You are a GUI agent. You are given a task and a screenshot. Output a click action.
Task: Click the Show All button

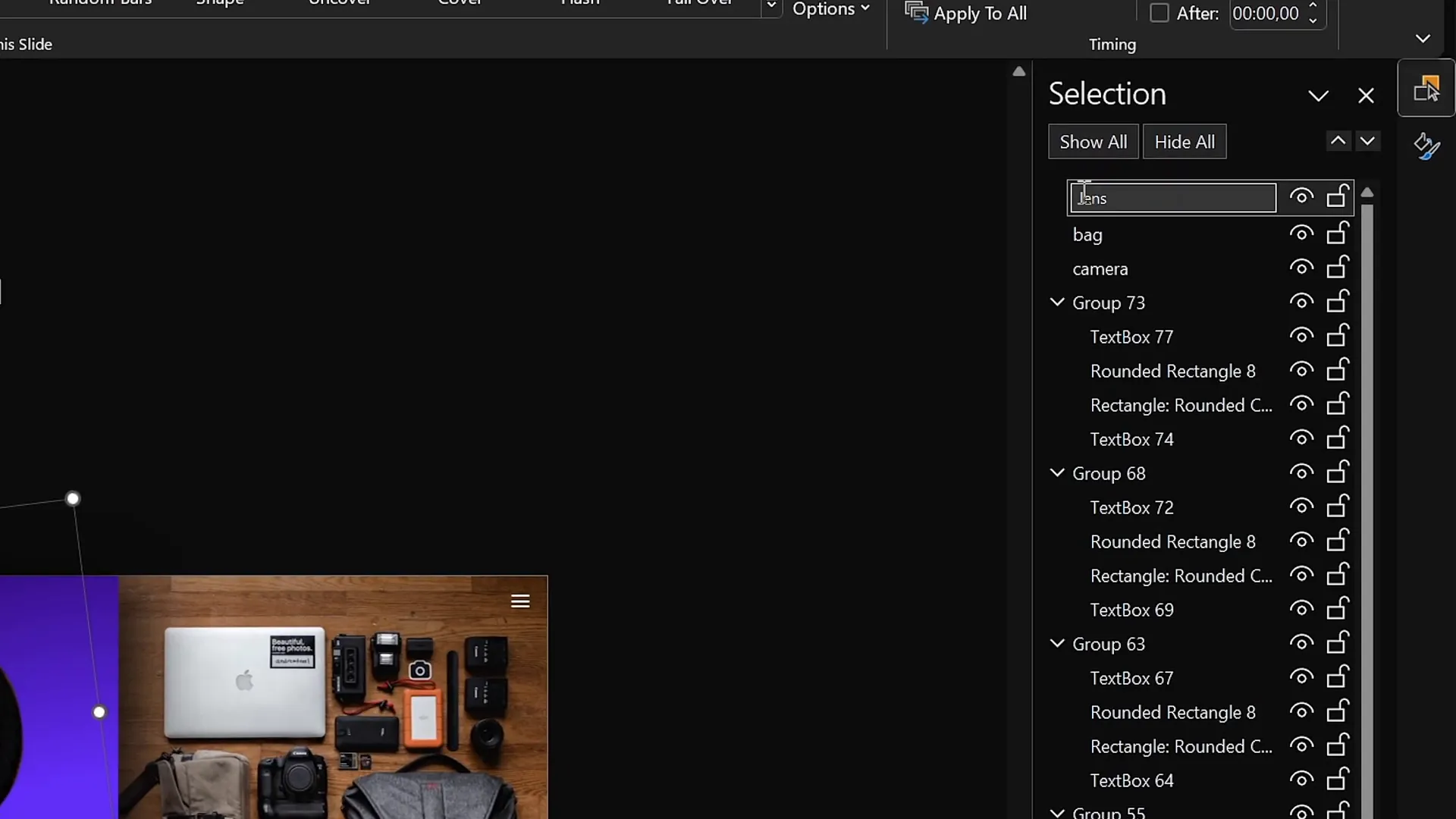click(1093, 142)
